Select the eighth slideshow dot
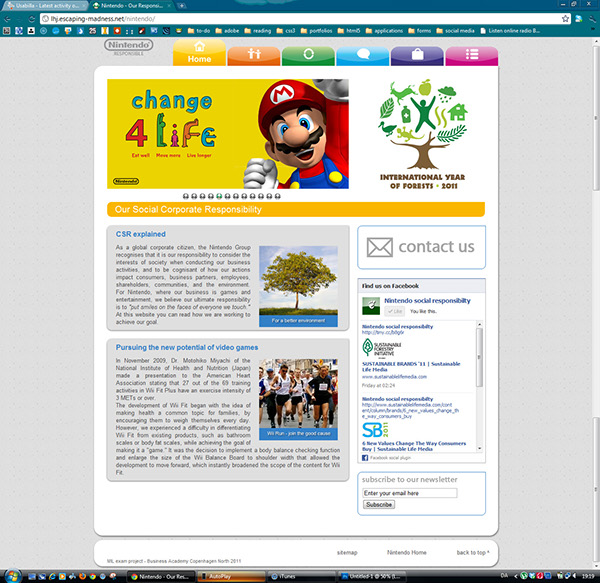600x583 pixels. pos(244,196)
